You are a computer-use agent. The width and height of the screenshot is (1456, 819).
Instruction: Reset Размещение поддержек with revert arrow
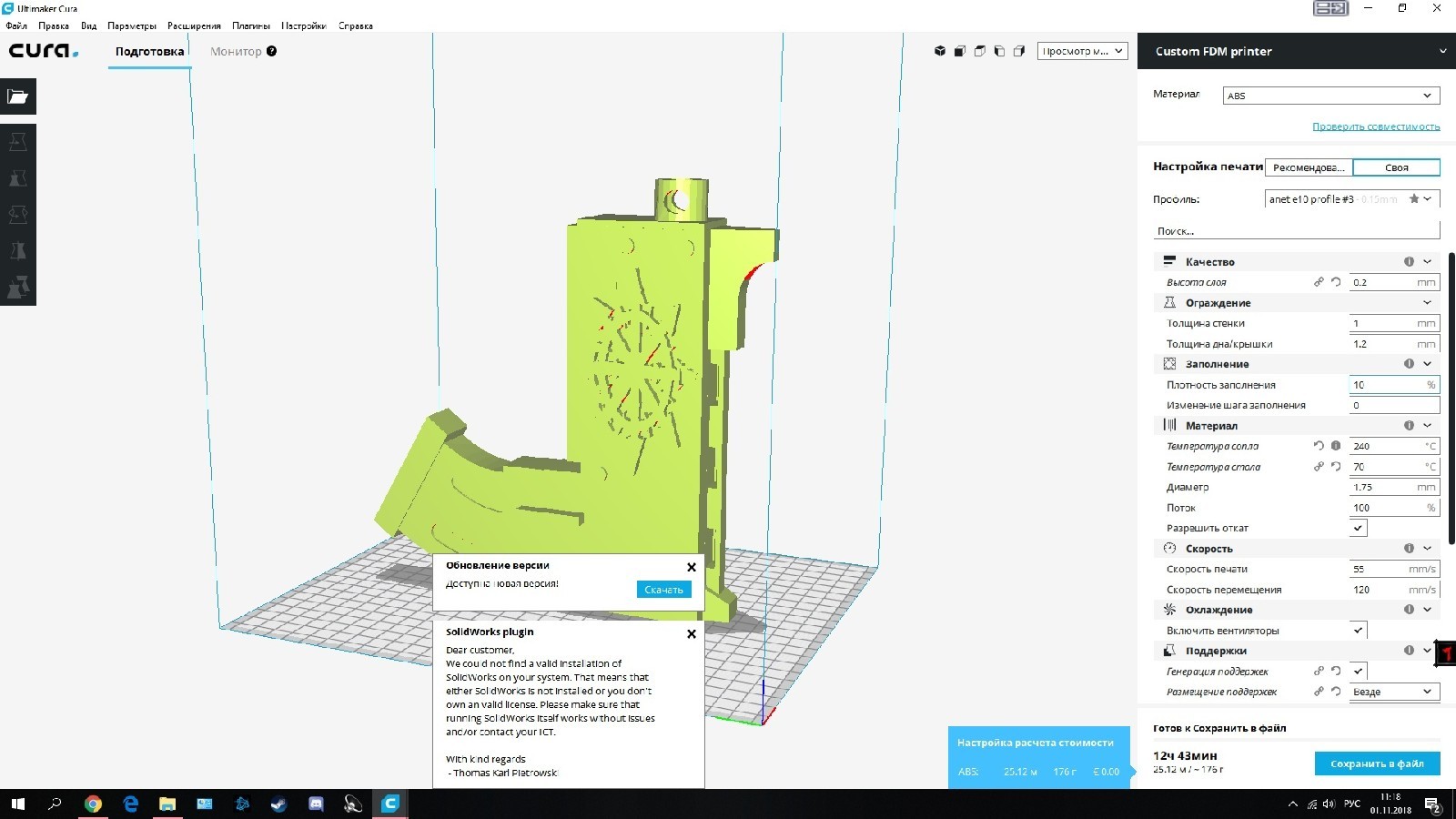(x=1336, y=692)
